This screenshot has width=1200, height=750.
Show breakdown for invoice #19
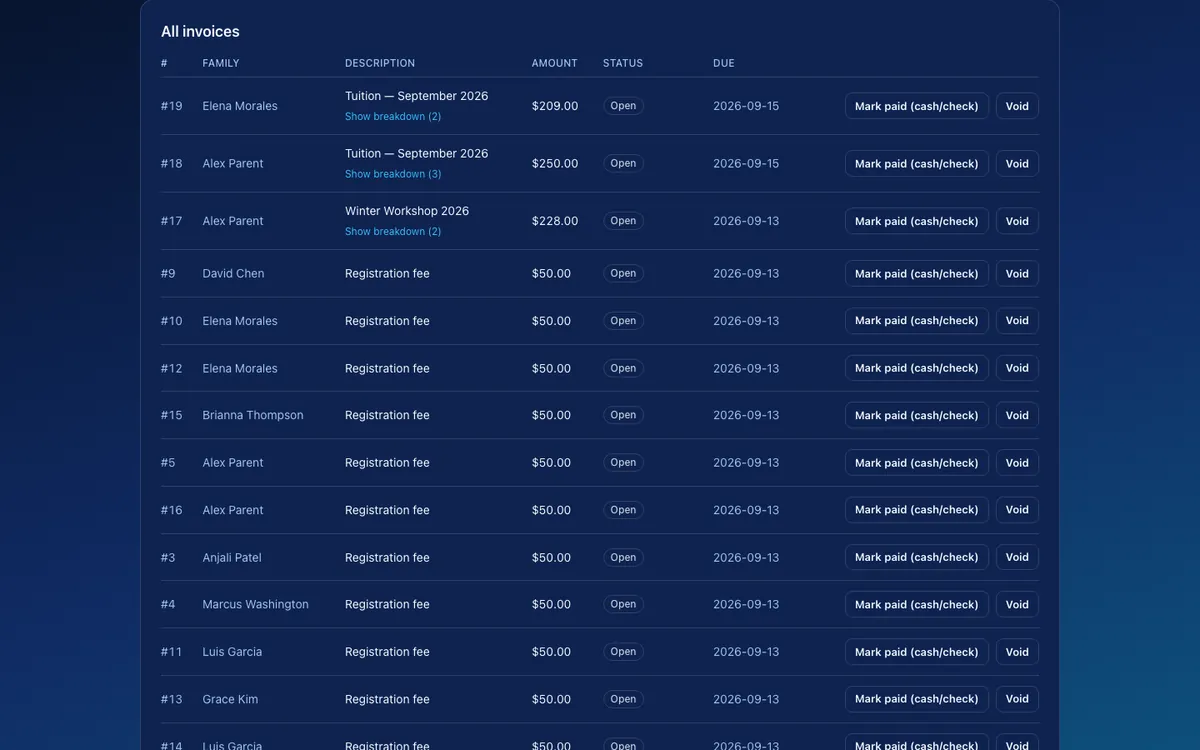click(393, 117)
